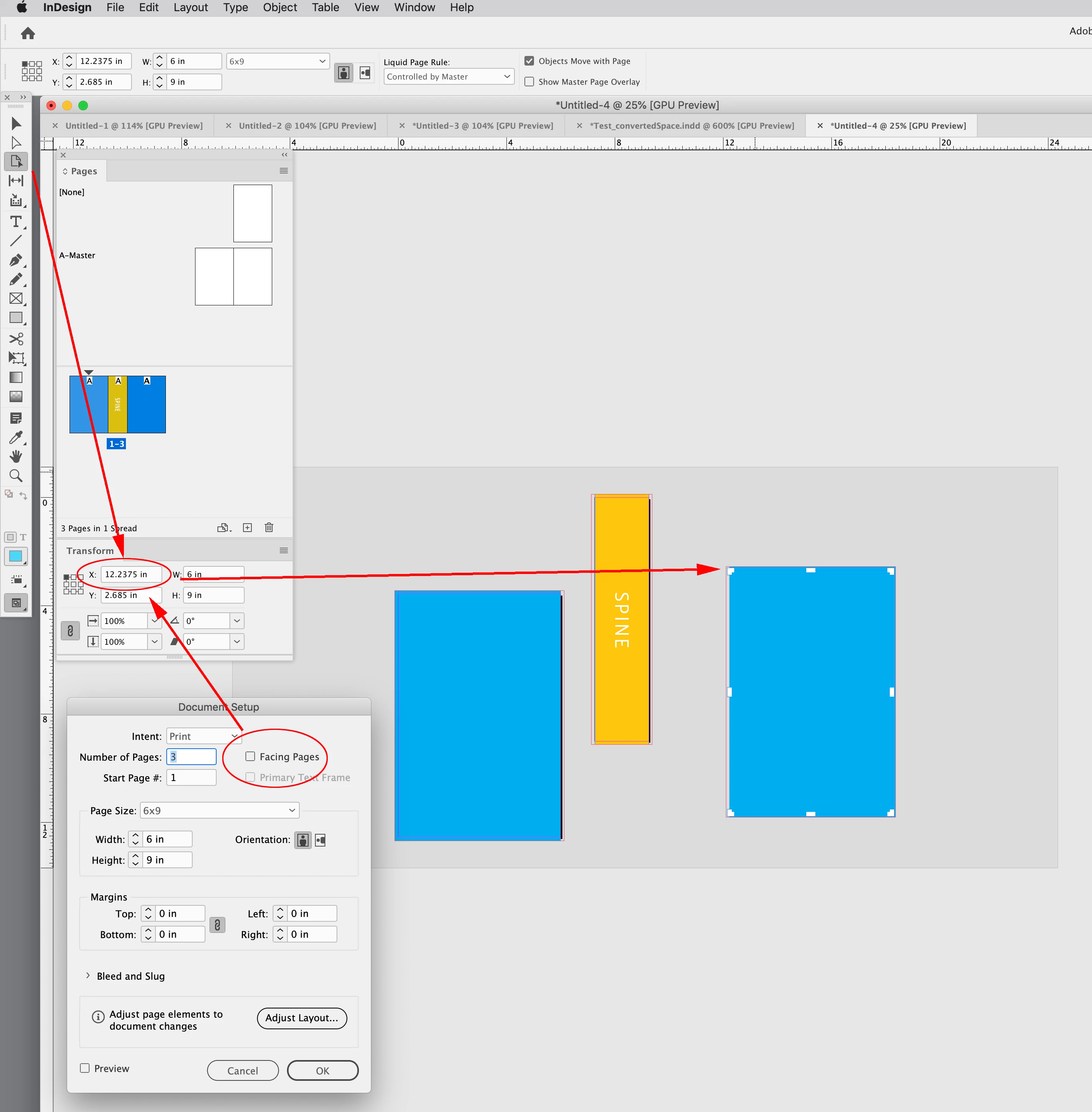
Task: Select the Scissors tool
Action: pyautogui.click(x=16, y=339)
